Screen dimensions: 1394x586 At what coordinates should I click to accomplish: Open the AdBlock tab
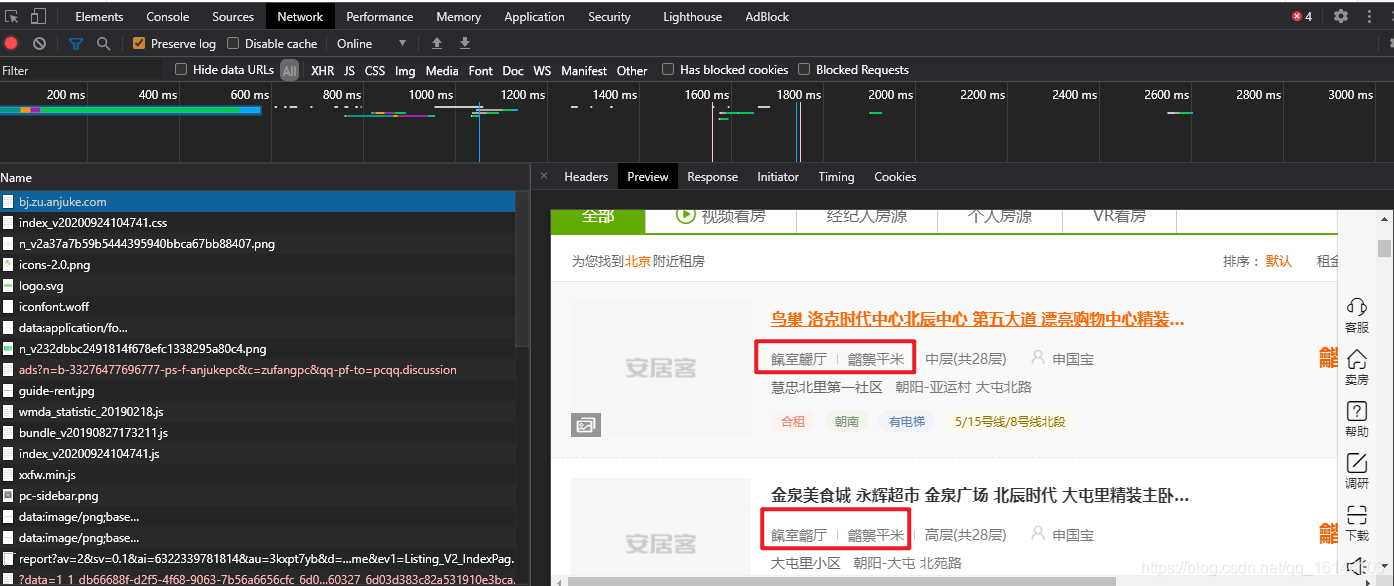[767, 16]
